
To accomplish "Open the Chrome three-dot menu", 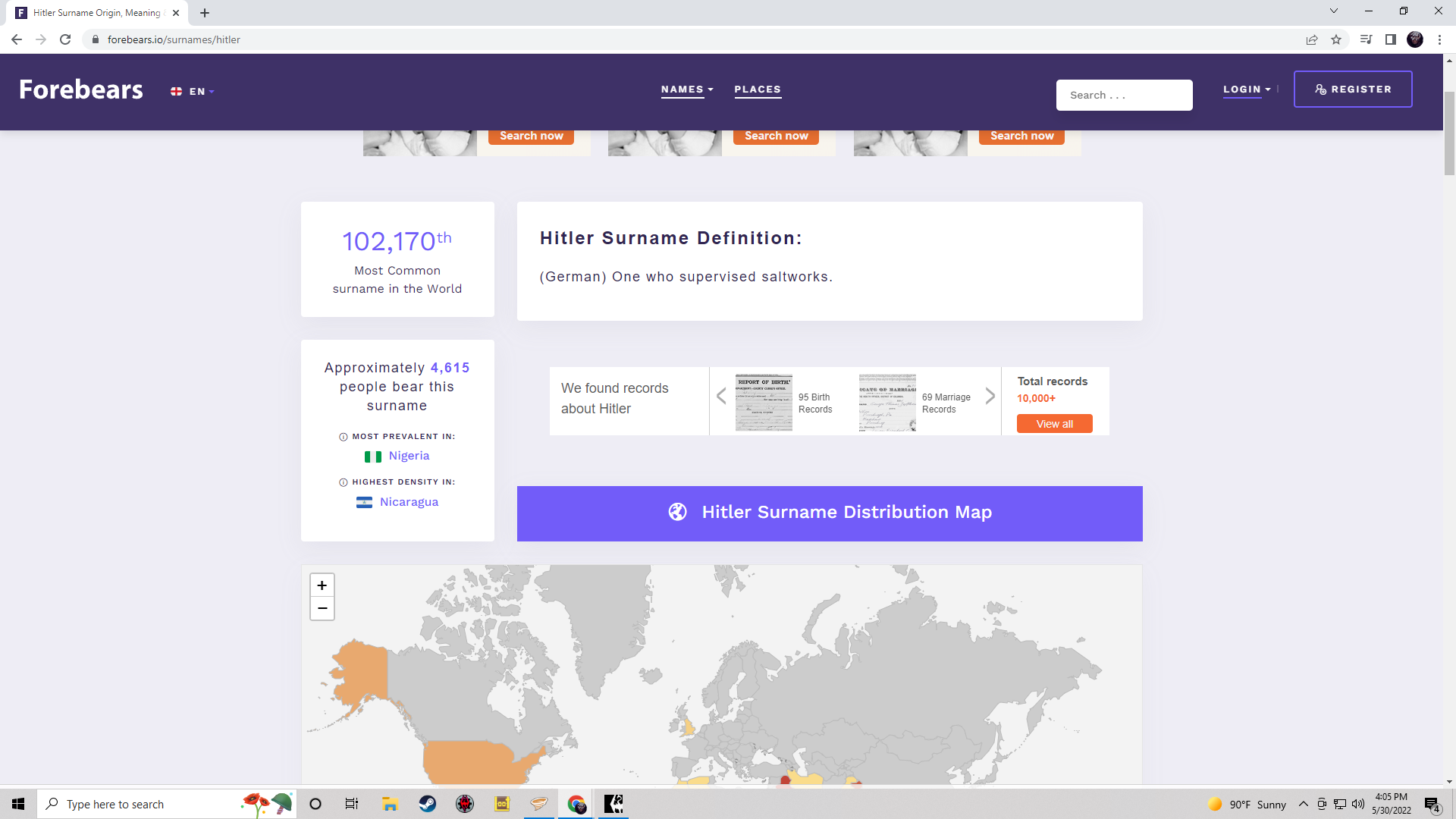I will click(1439, 39).
